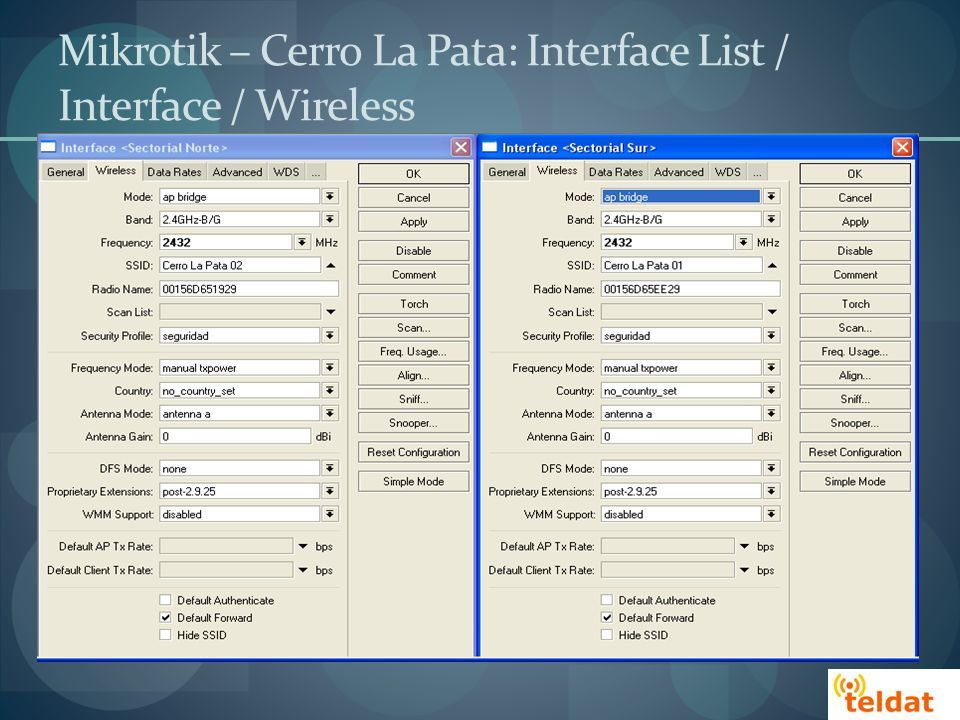Screen dimensions: 960x720
Task: Open Country dropdown in Sectorial Norte
Action: pyautogui.click(x=330, y=391)
